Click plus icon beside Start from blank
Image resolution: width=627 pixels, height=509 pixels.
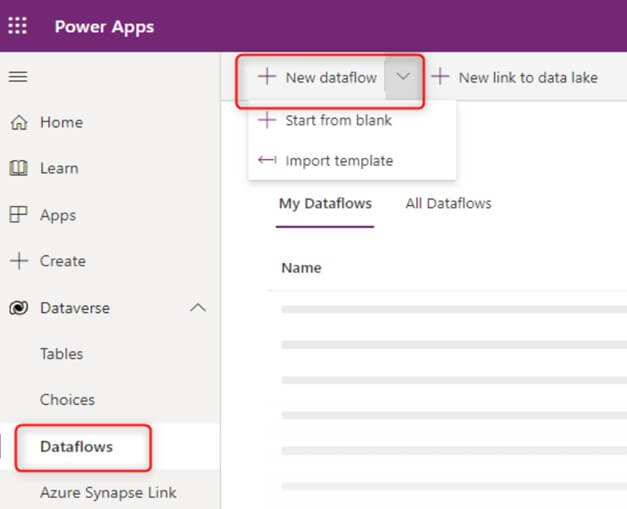coord(267,120)
